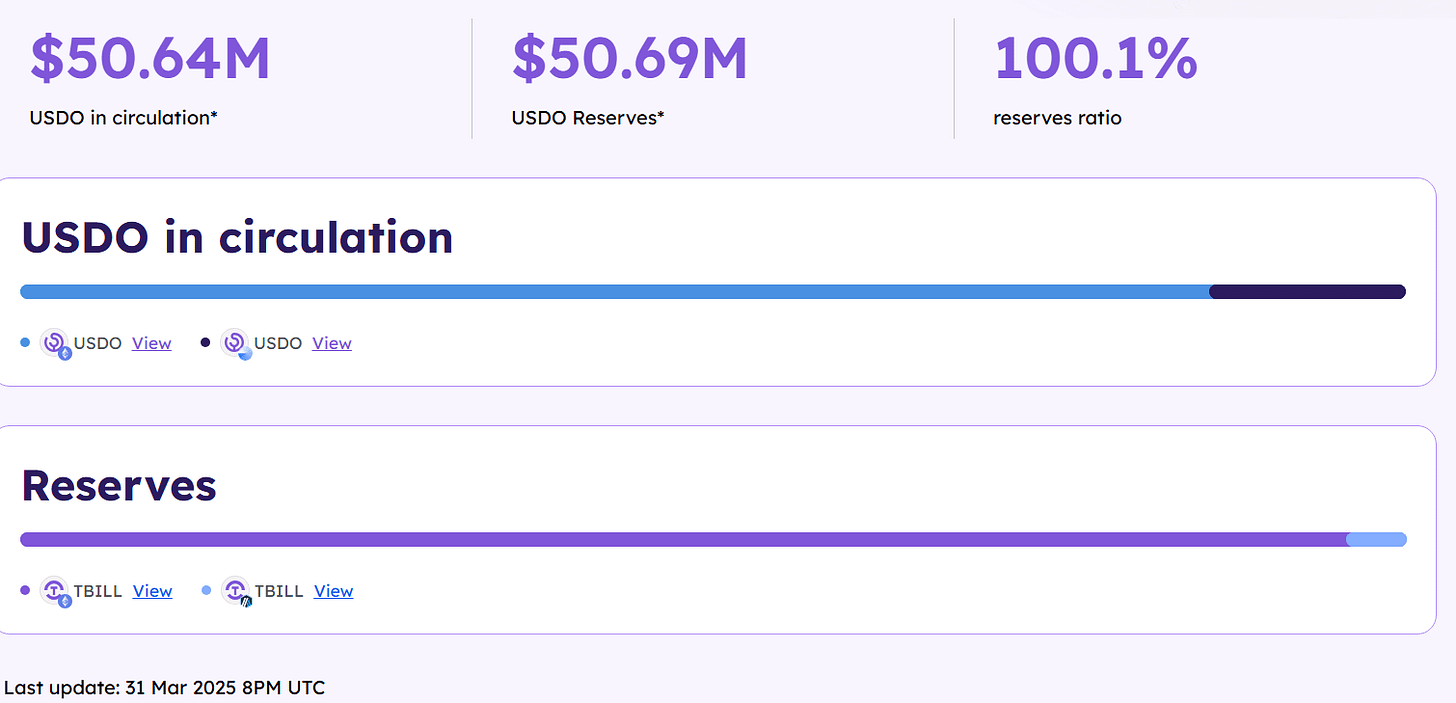
Task: Click the blue legend dot before first USDO
Action: (x=26, y=343)
